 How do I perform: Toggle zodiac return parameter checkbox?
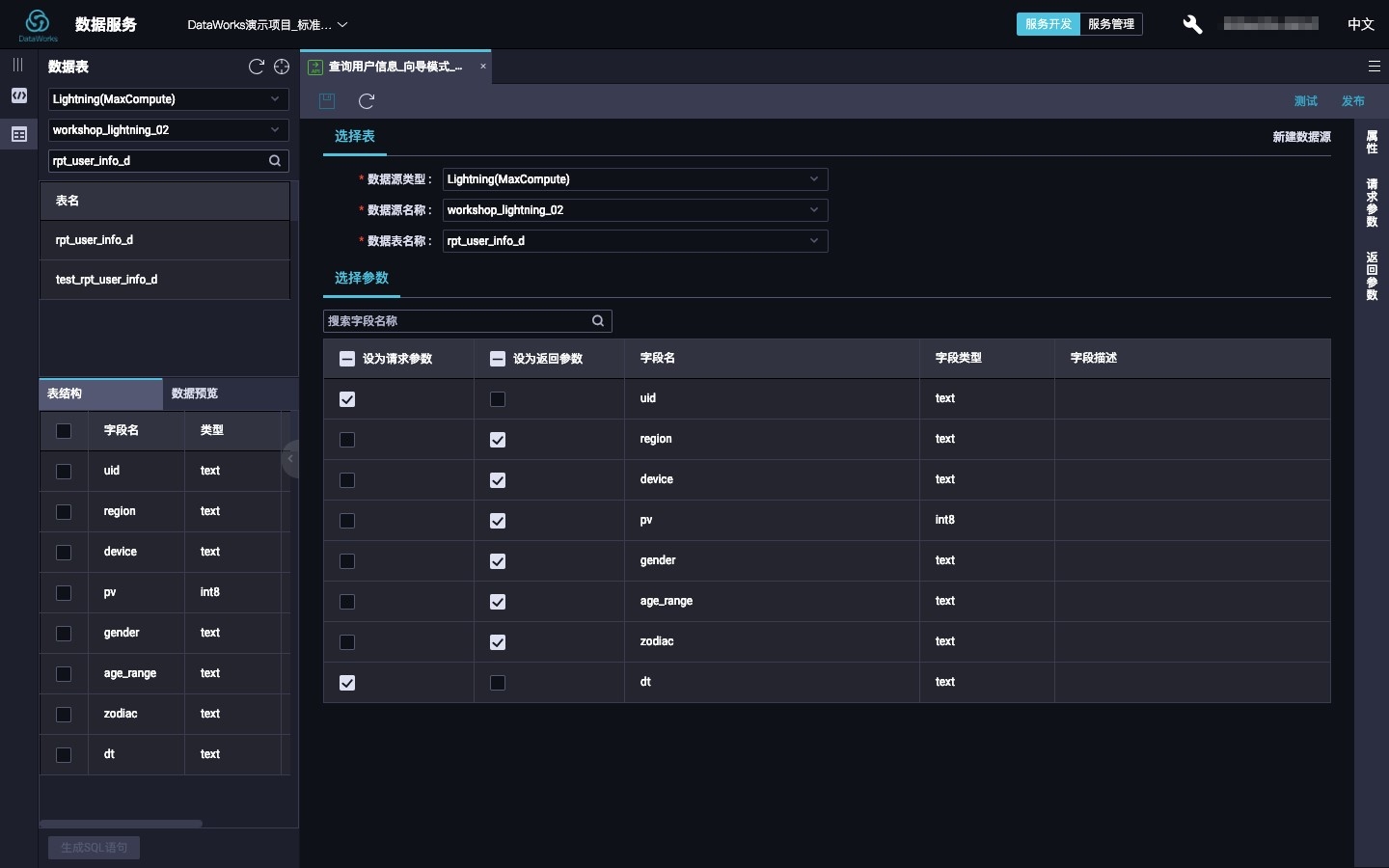click(498, 642)
